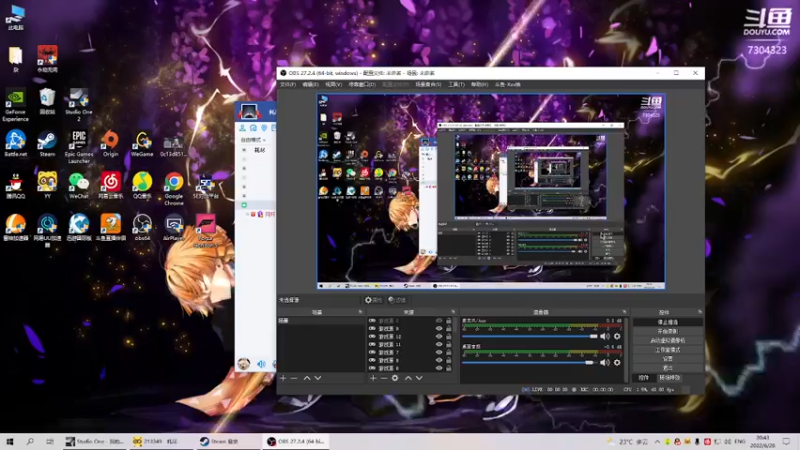The image size is (800, 450).
Task: Switch to the Controls tab at dock bottom
Action: [x=644, y=378]
